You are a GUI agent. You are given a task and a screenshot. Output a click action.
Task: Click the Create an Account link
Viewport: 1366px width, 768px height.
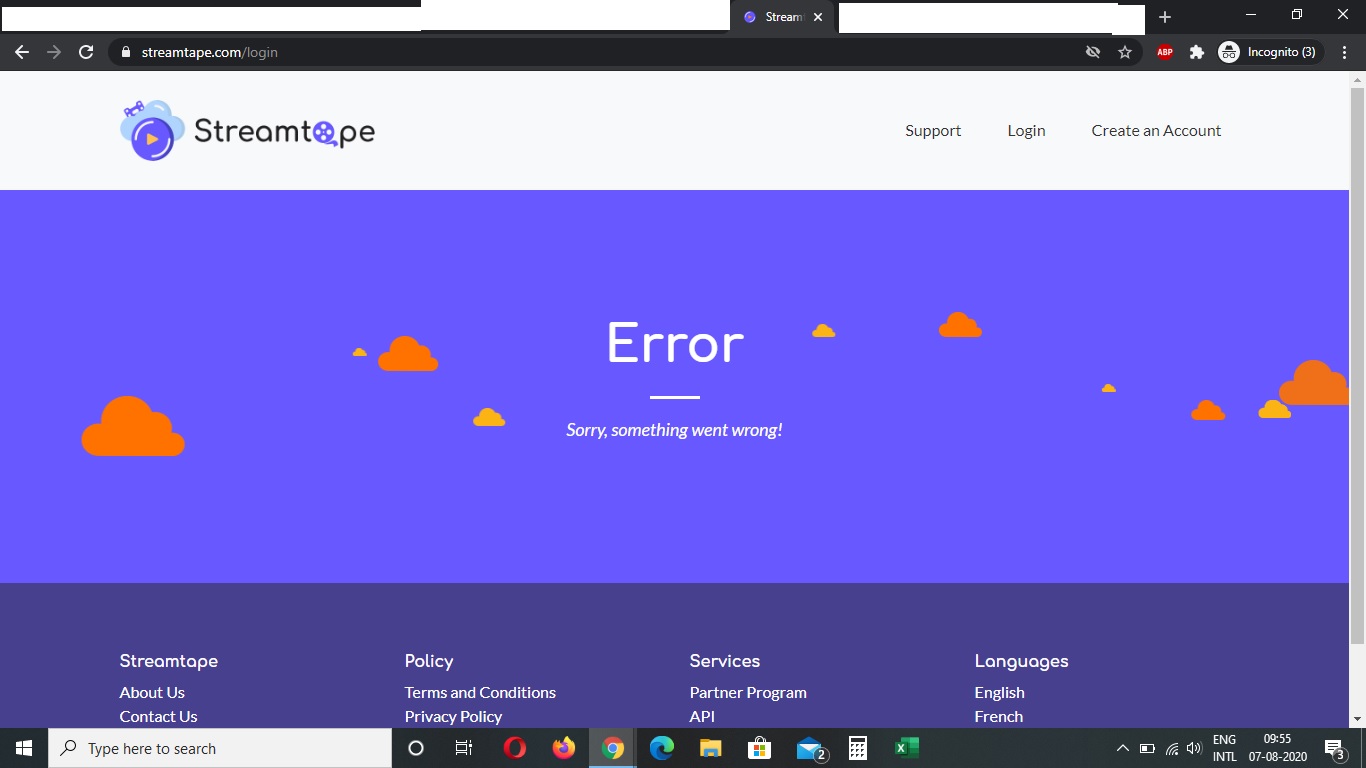tap(1156, 131)
